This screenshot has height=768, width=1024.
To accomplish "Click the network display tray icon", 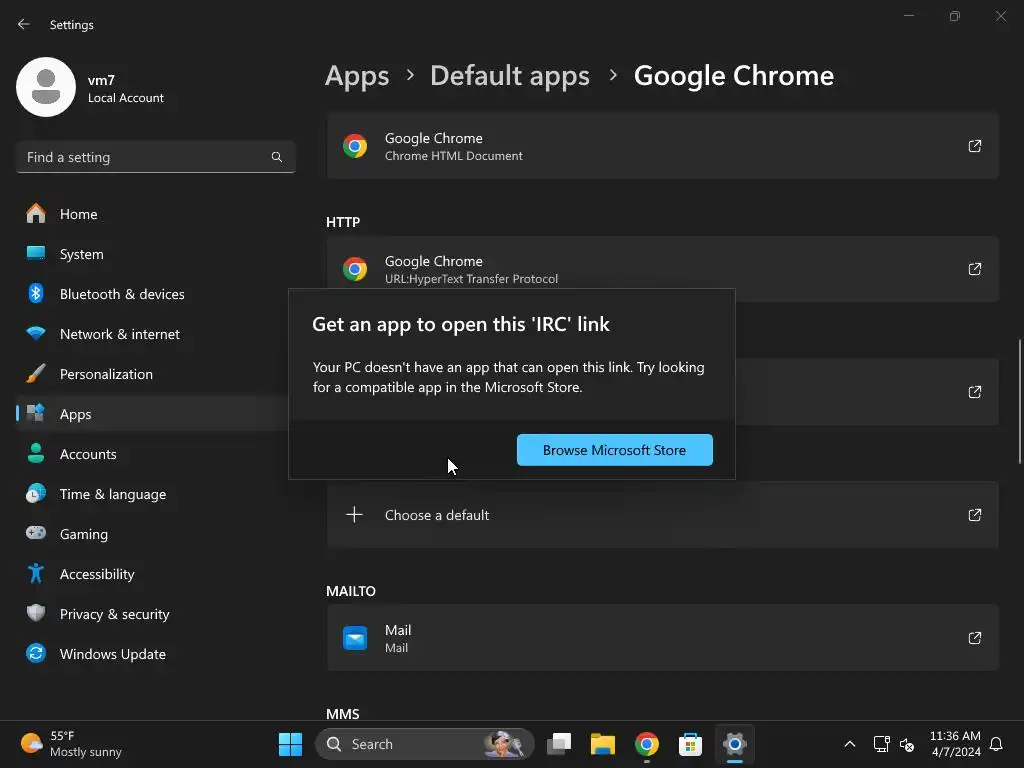I will click(882, 744).
